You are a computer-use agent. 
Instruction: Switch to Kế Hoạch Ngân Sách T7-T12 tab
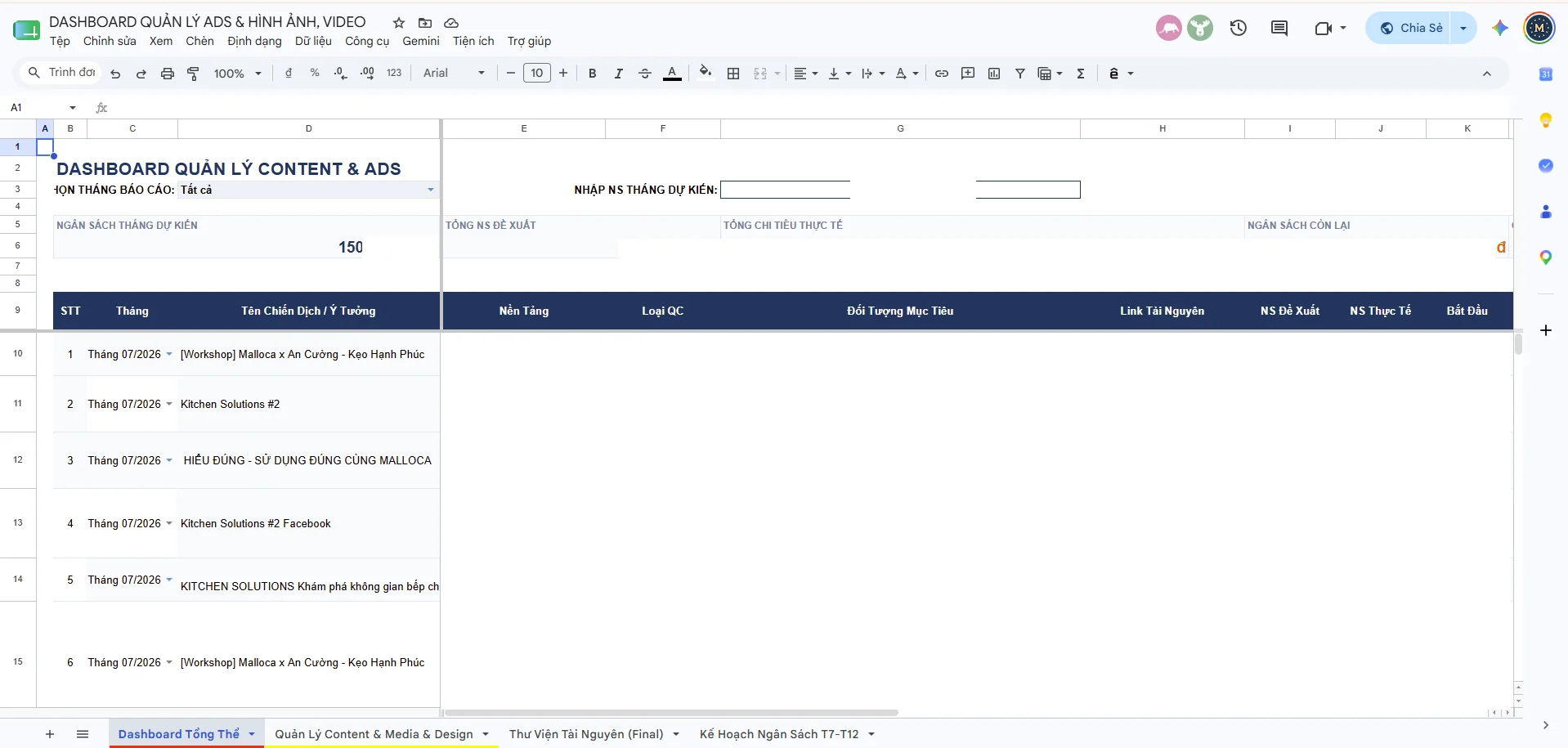tap(779, 734)
